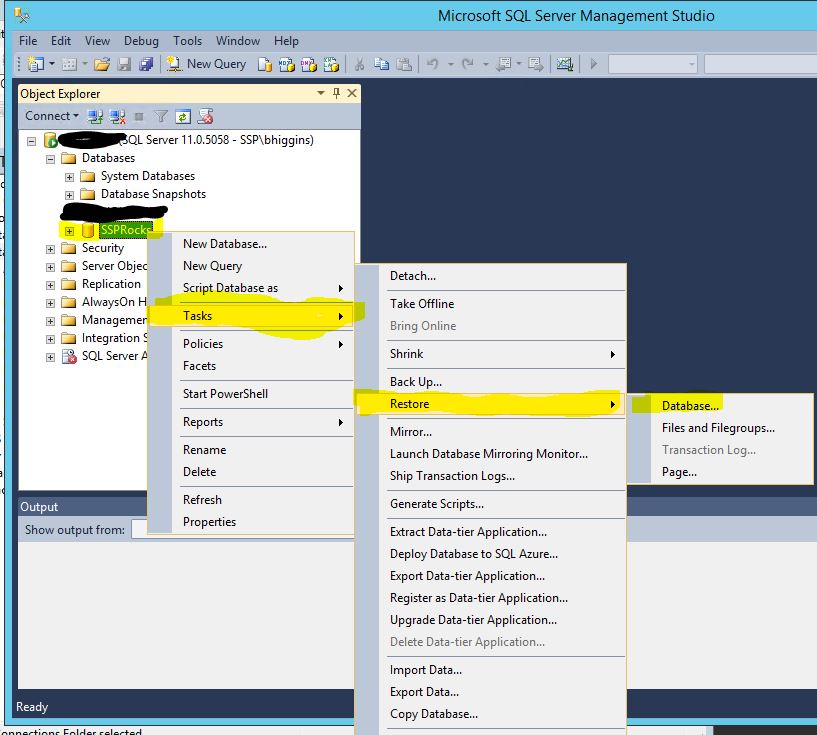Choose Import Data... entry
The image size is (817, 735).
coord(426,670)
